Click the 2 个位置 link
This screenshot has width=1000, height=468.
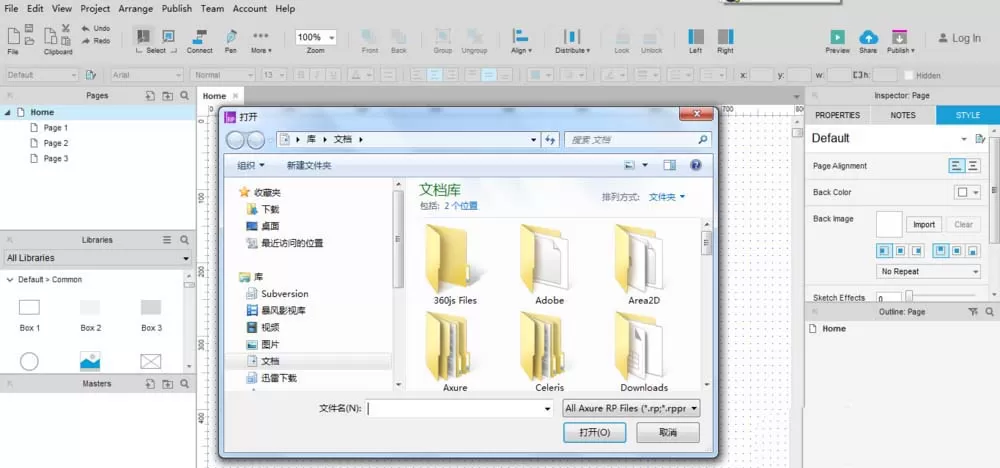pos(460,206)
